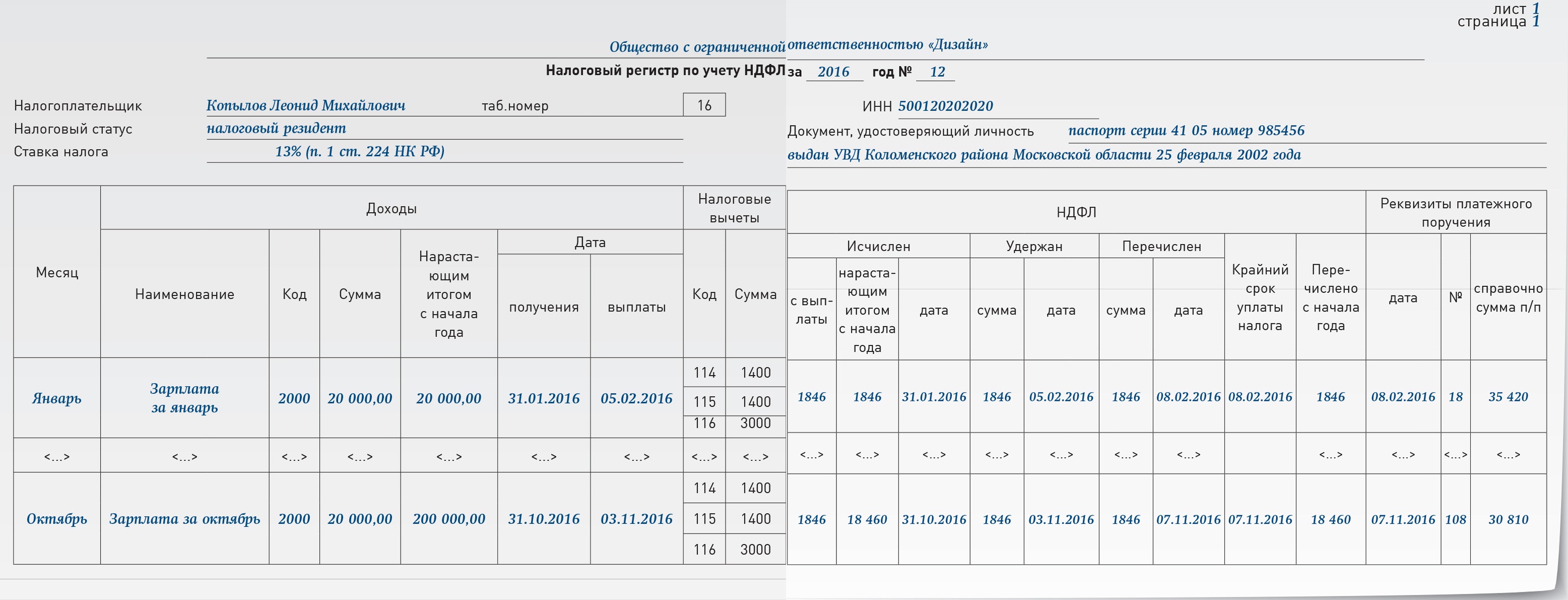Click the title 'Налоговый регистр по учету НДФЛ'

pos(665,71)
